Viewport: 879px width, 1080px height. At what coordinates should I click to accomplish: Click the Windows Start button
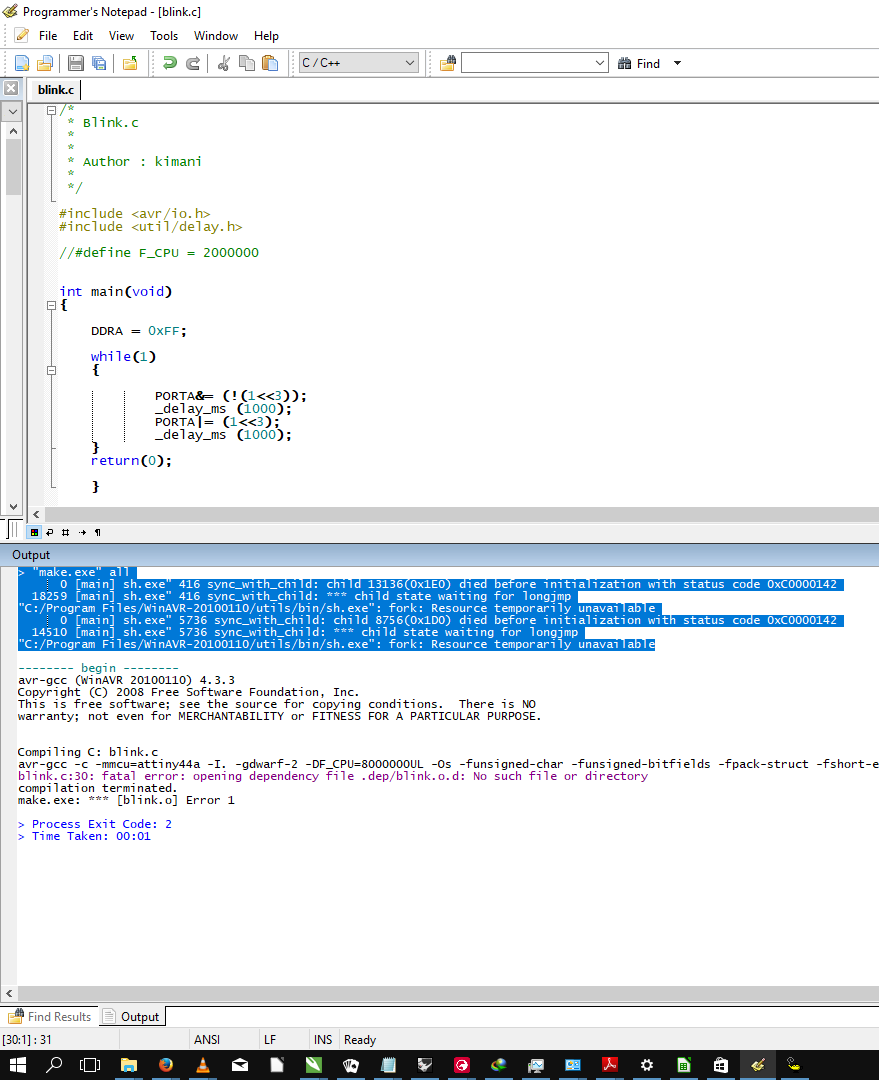point(17,1065)
